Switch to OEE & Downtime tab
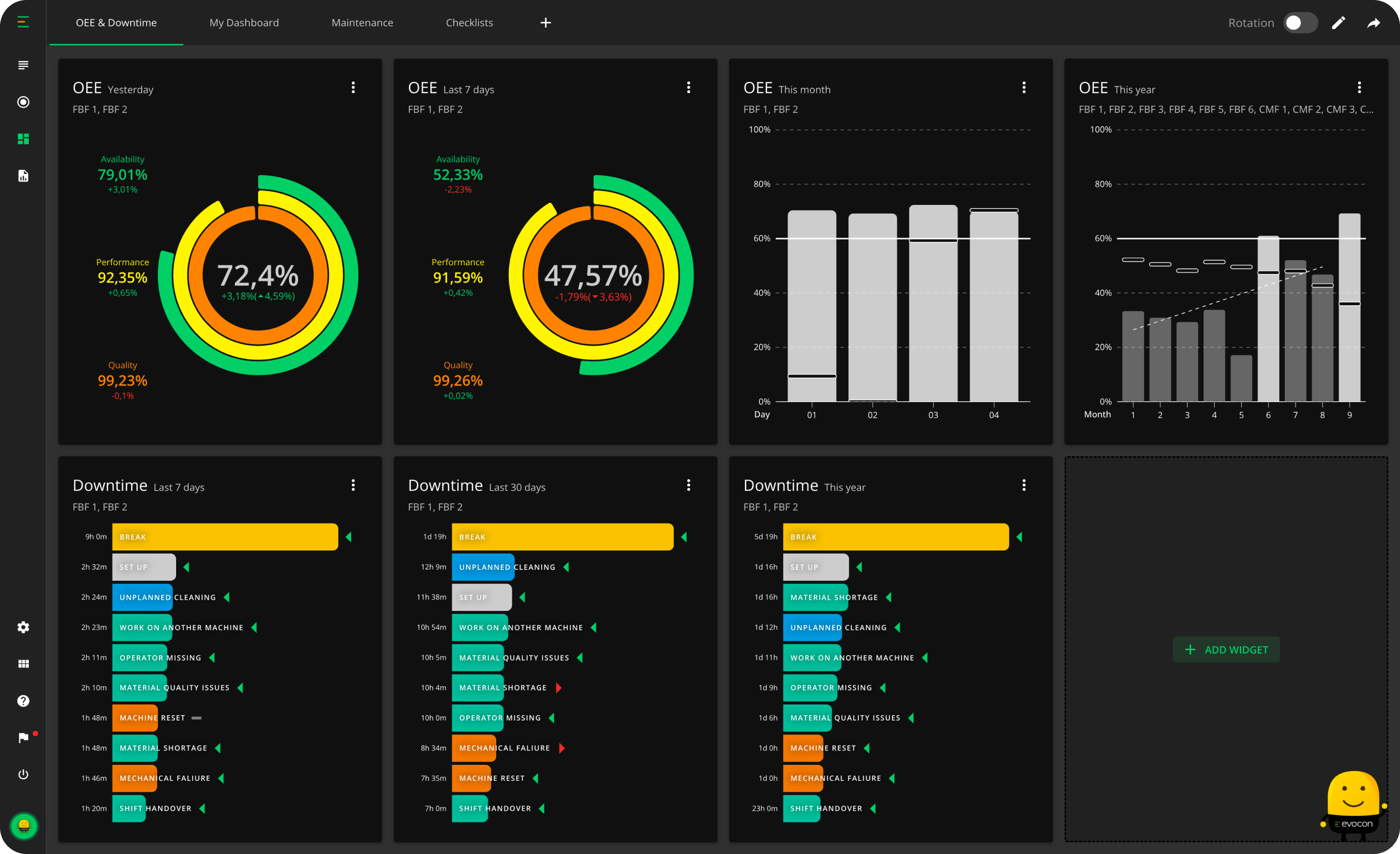Screen dimensions: 1400x854 (116, 23)
